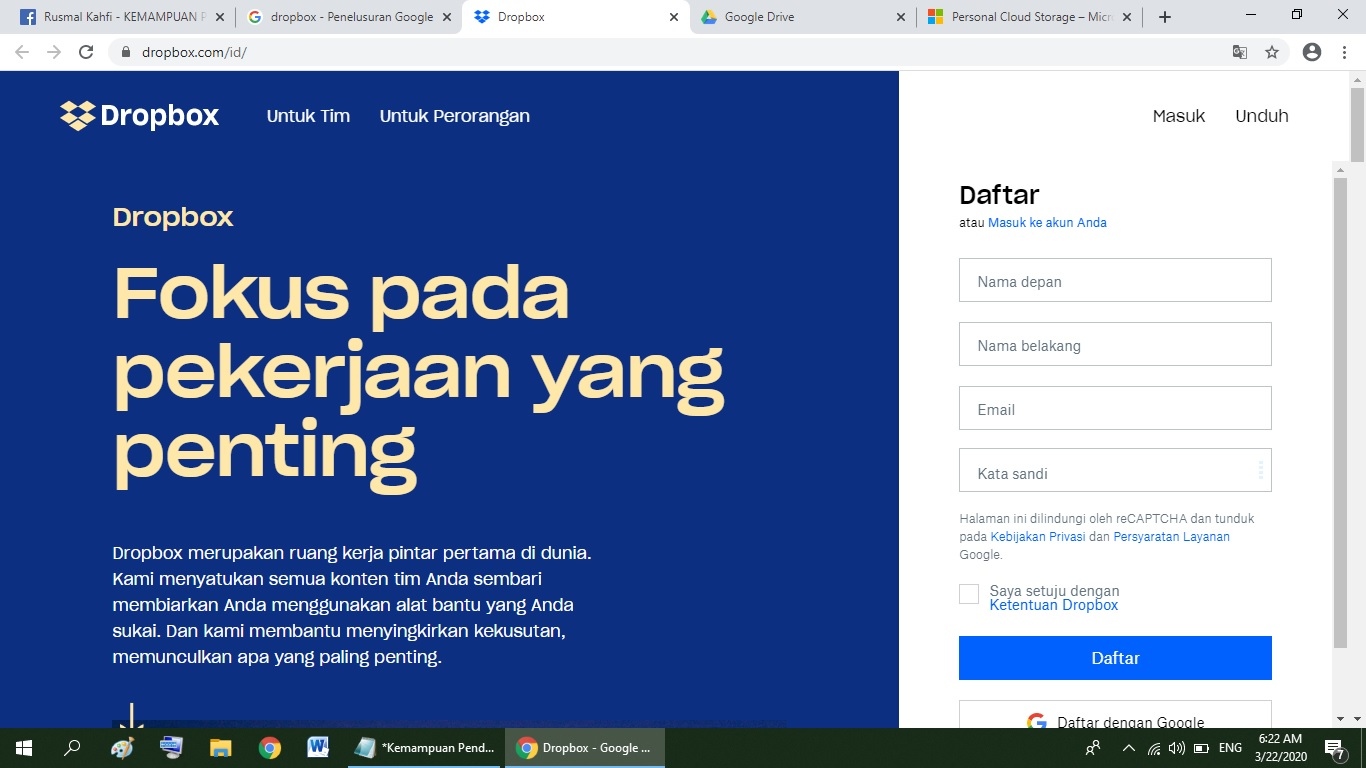The width and height of the screenshot is (1366, 768).
Task: Open Chrome's three-dot menu
Action: (x=1344, y=52)
